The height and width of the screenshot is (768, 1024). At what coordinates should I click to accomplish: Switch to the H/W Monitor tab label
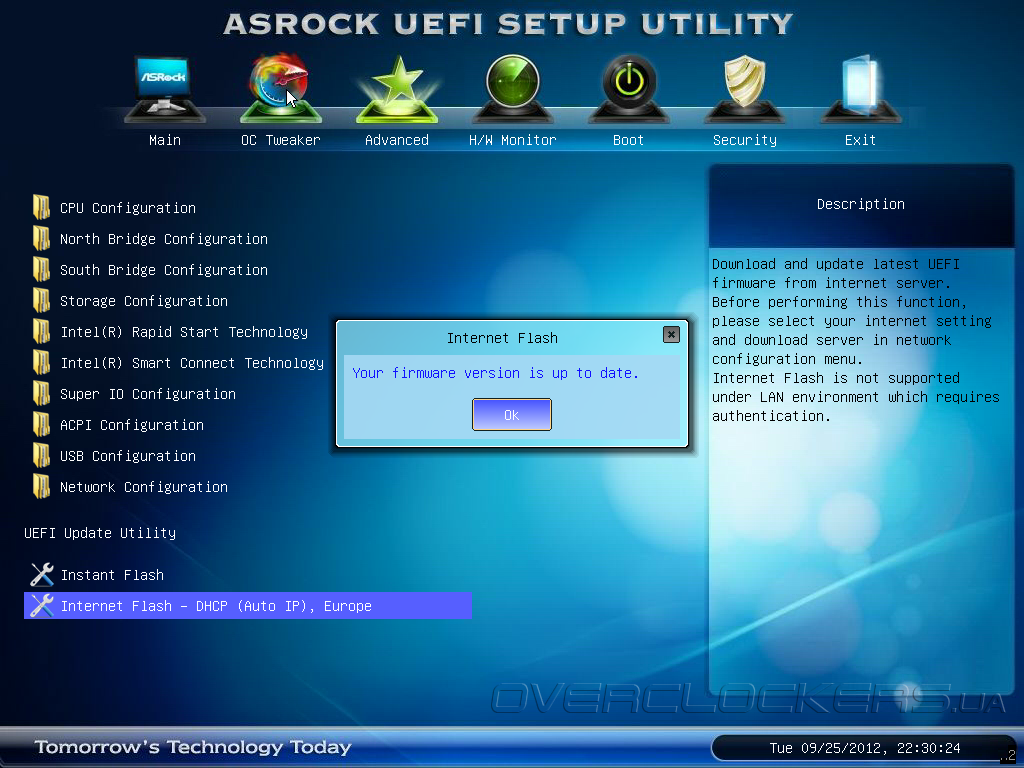[513, 140]
